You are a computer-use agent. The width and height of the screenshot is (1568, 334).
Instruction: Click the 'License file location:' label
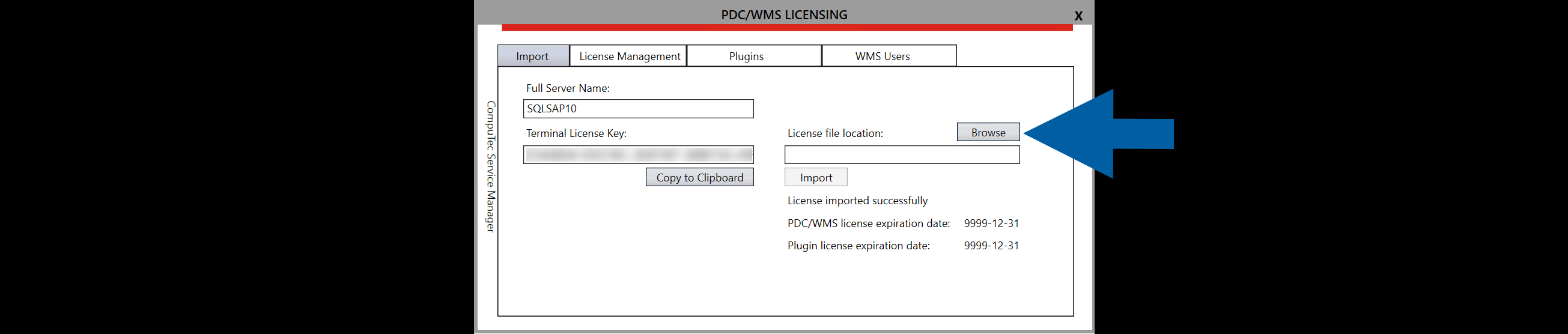[x=835, y=133]
